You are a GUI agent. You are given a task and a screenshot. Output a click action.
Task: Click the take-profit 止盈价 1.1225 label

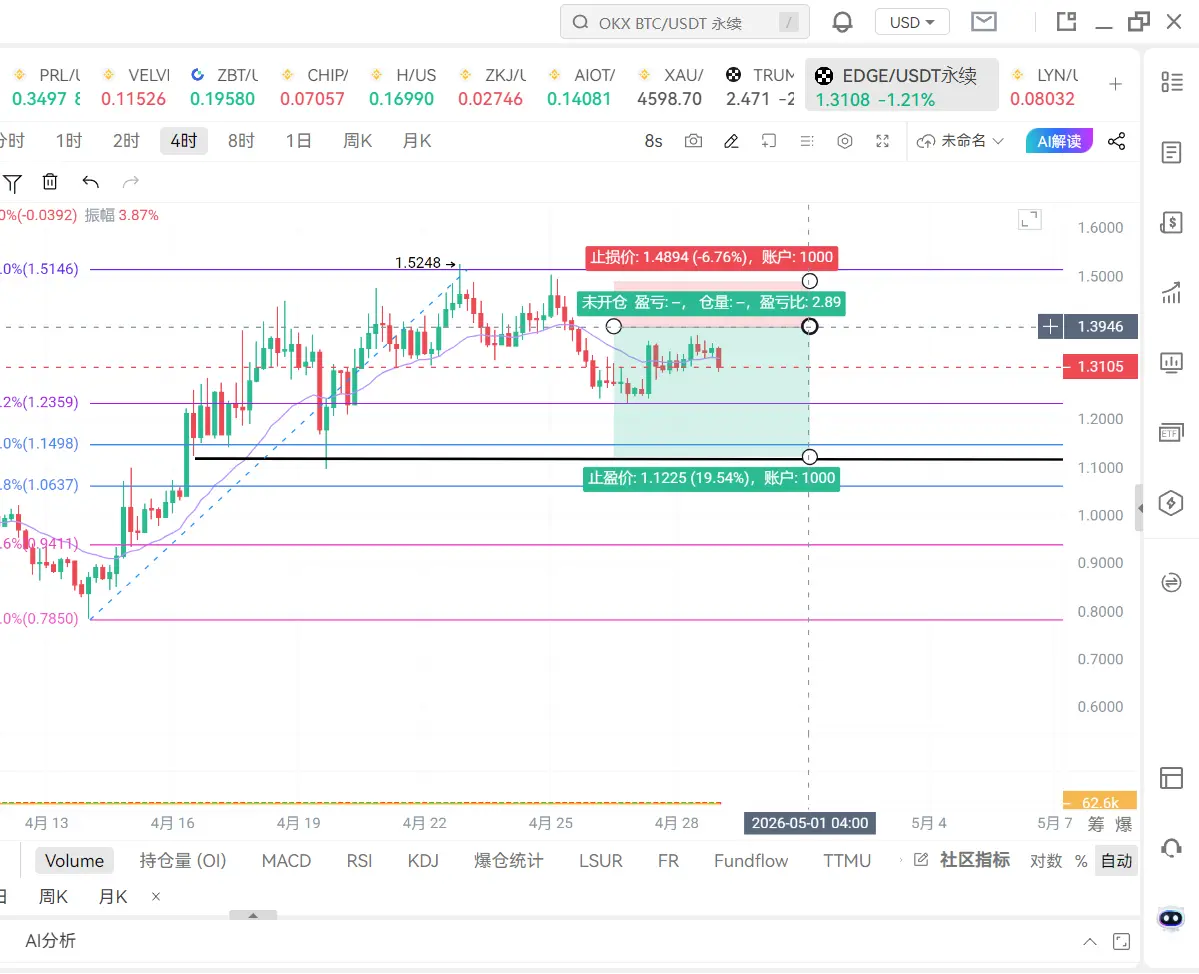pos(711,479)
